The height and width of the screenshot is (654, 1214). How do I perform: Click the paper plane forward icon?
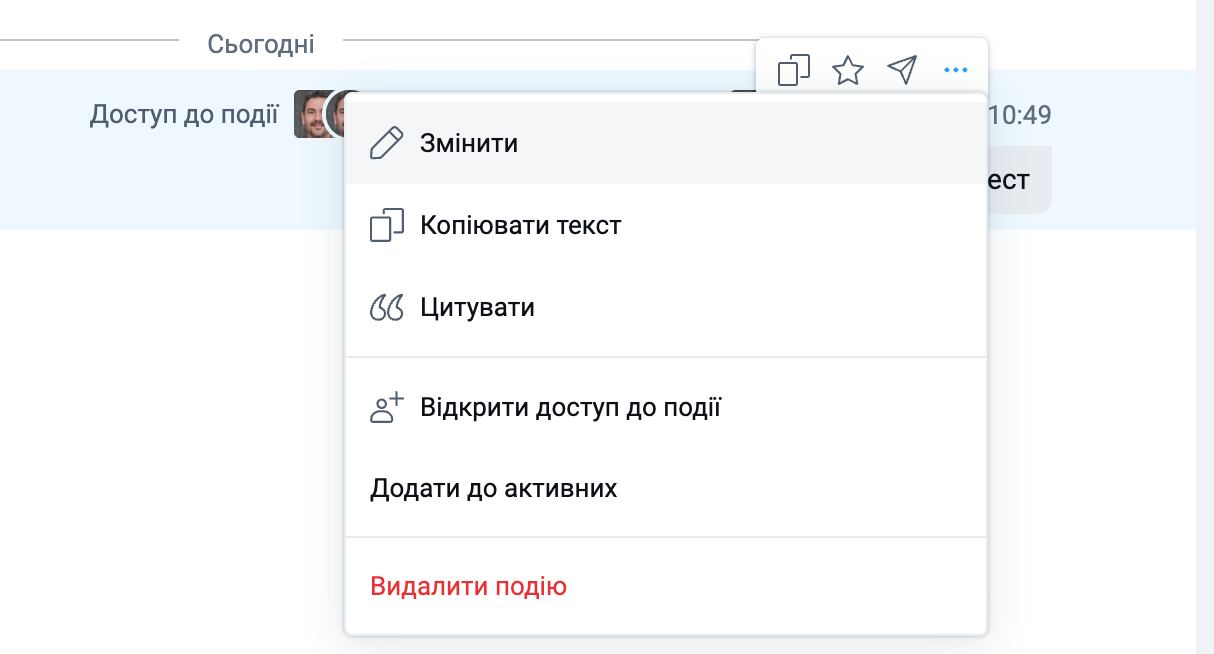click(902, 70)
